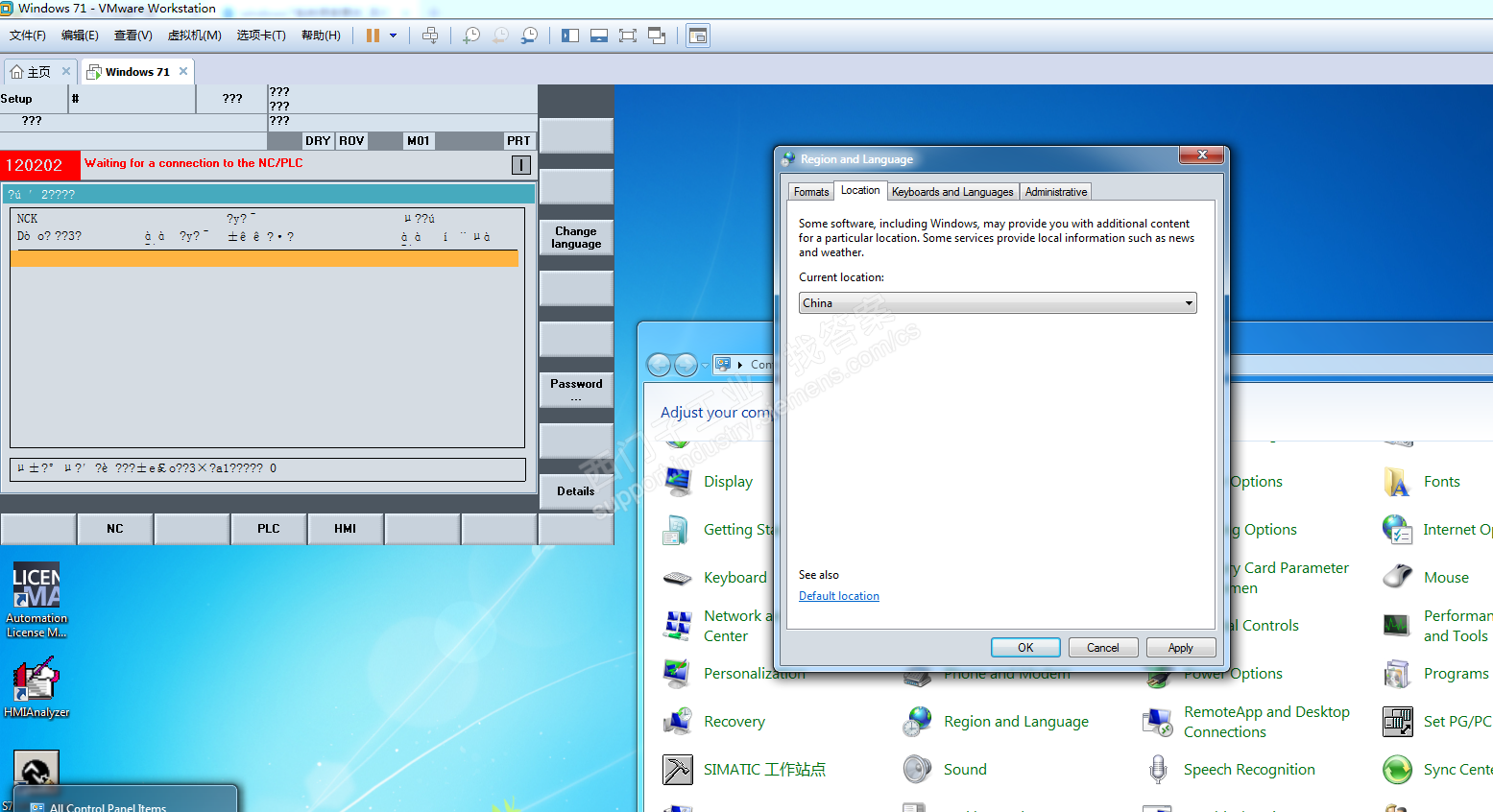This screenshot has height=812, width=1493.
Task: Open the Personalization icon in Control Panel
Action: (677, 674)
